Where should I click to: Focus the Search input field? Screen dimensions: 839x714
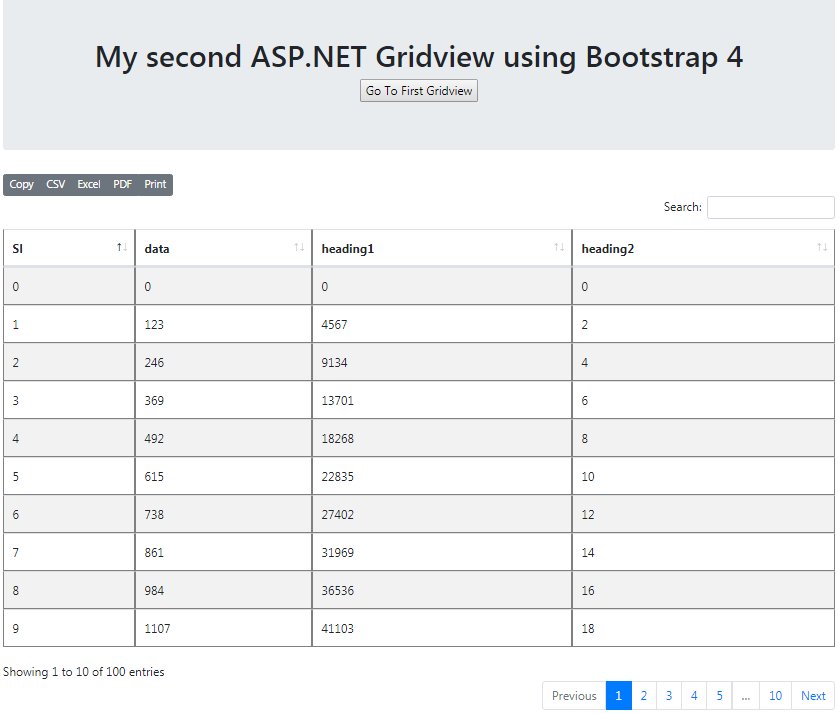click(771, 207)
